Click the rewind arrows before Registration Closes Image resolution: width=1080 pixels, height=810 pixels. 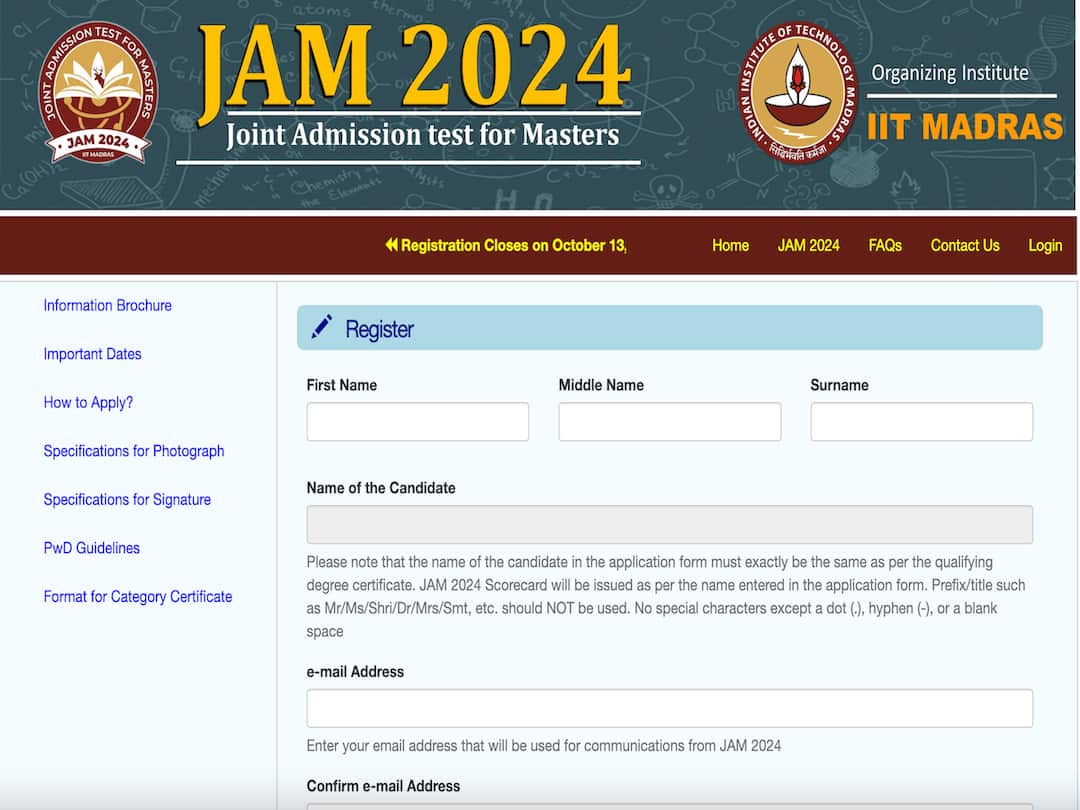pos(391,245)
